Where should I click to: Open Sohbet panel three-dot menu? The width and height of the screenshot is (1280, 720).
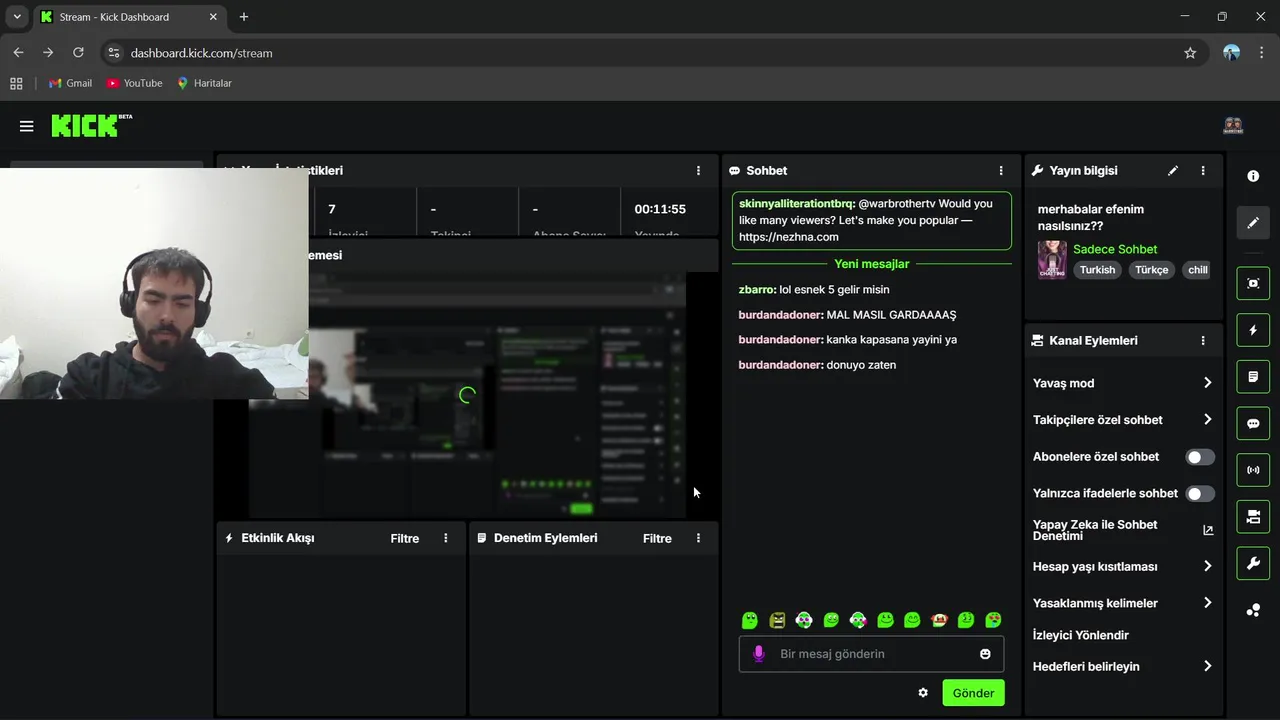click(1001, 171)
